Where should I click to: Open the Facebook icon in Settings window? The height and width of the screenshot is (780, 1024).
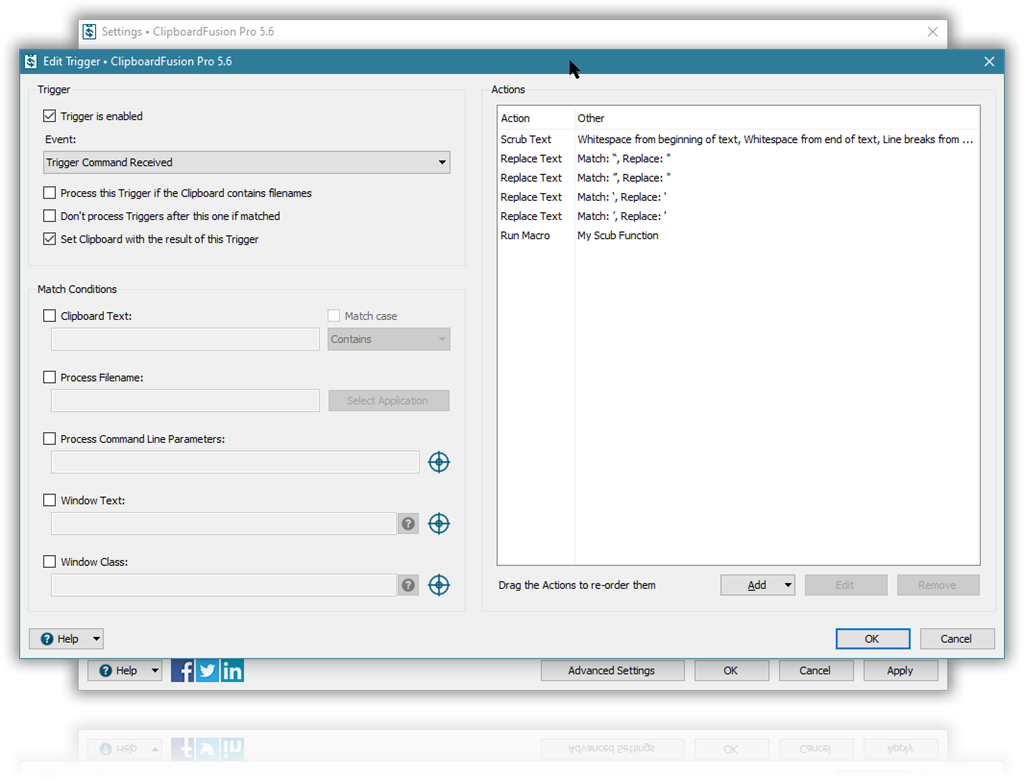point(182,670)
